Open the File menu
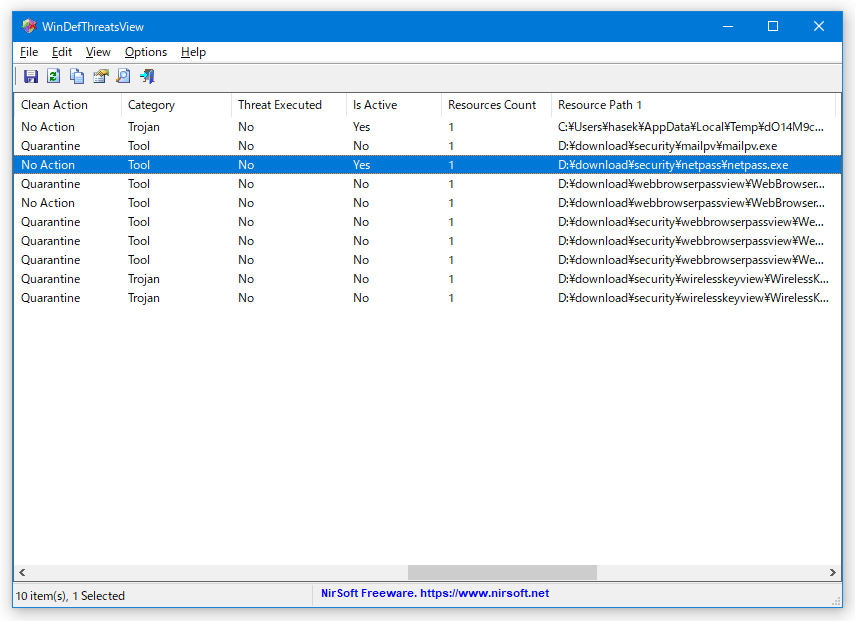855x621 pixels. 29,52
